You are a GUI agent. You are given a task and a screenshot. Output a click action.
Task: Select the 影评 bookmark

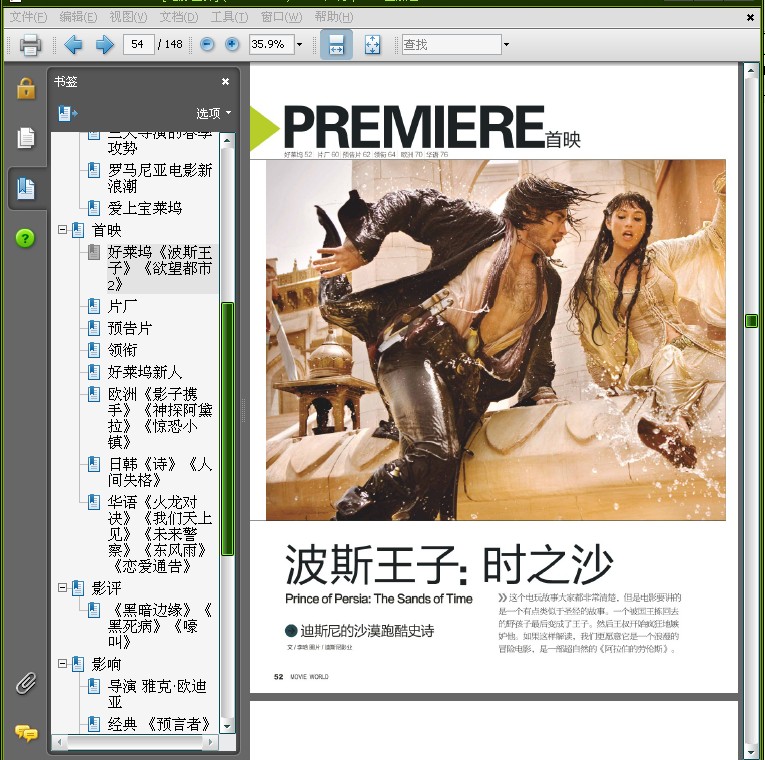point(106,588)
